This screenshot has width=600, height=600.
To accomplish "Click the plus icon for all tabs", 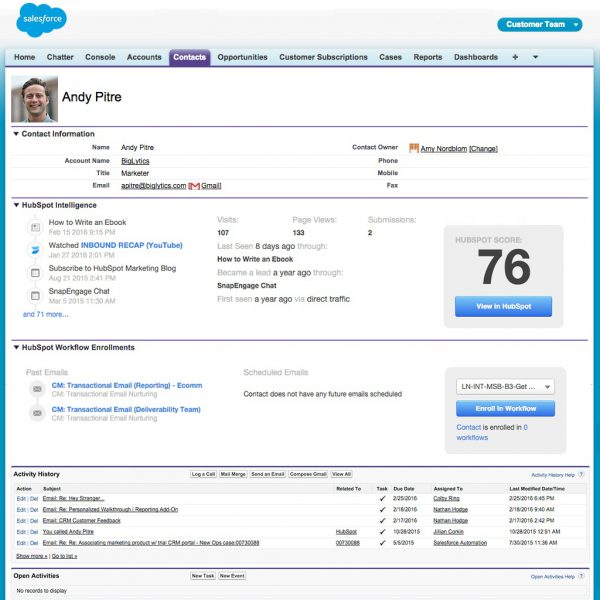I will pyautogui.click(x=515, y=57).
